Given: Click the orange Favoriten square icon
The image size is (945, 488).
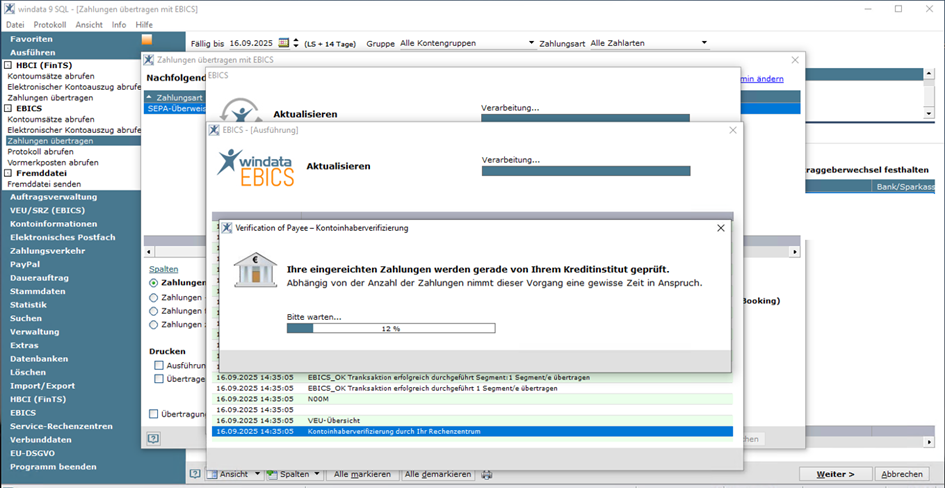Looking at the screenshot, I should [147, 39].
